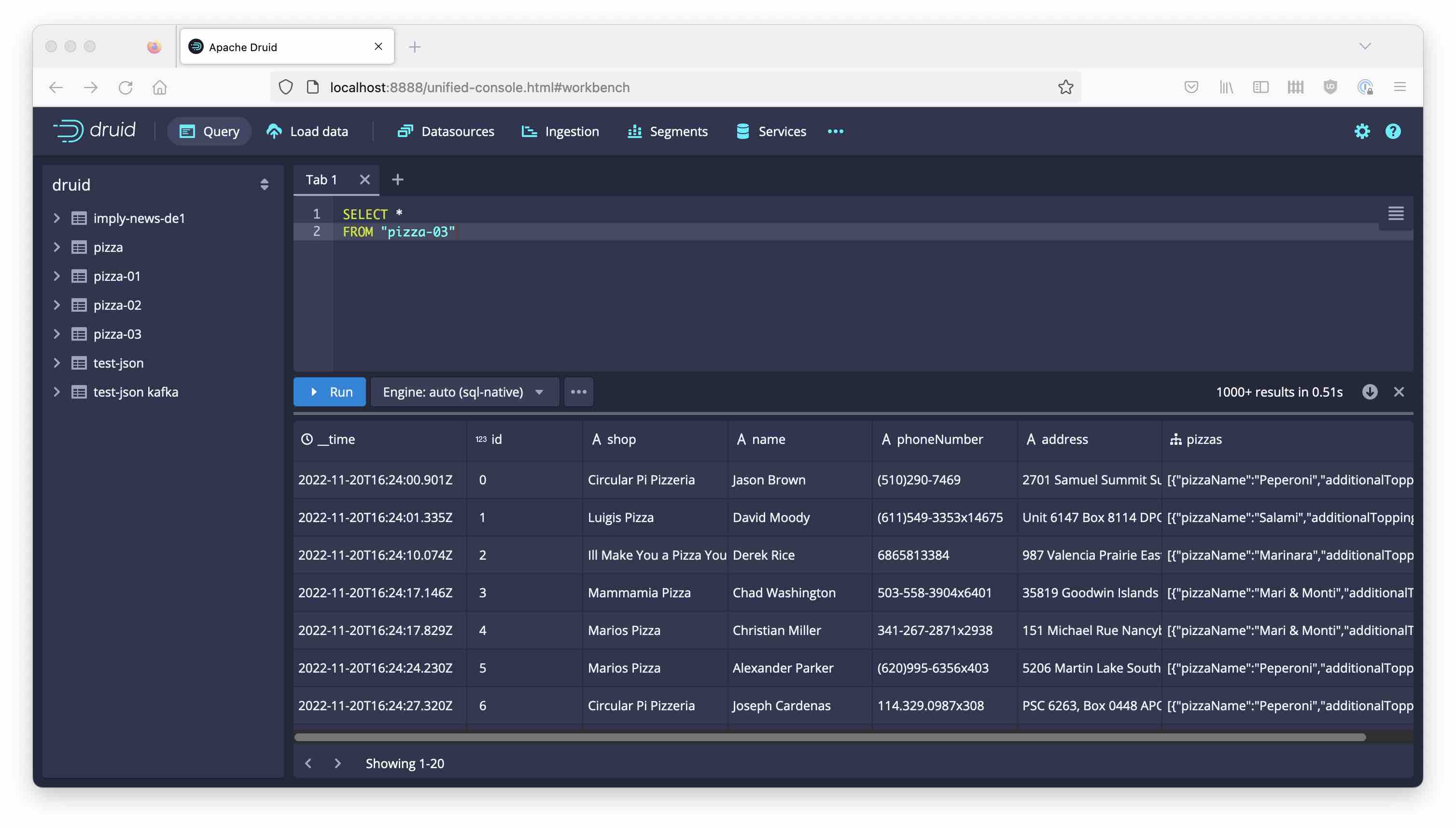Go to the Datasources view
Screen dimensions: 1456x828
point(446,131)
